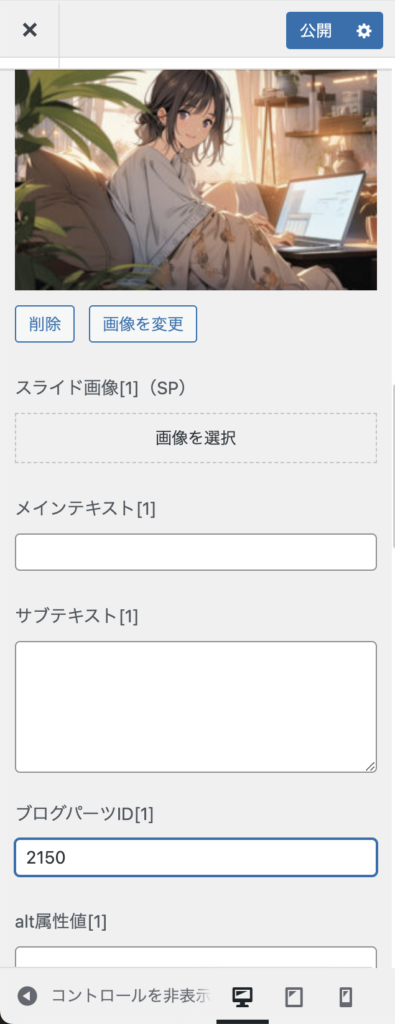Switch to desktop preview icon
395x1024 pixels.
(242, 997)
